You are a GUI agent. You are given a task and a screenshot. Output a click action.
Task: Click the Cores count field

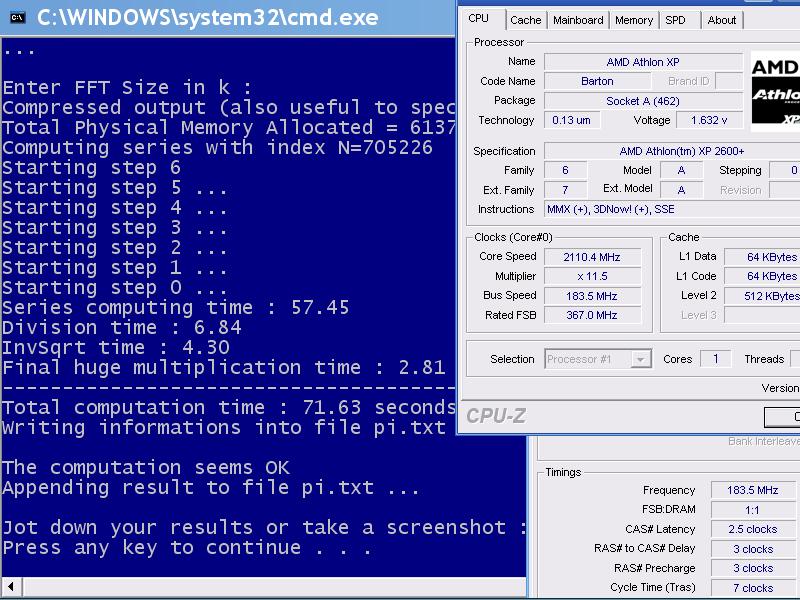point(716,359)
